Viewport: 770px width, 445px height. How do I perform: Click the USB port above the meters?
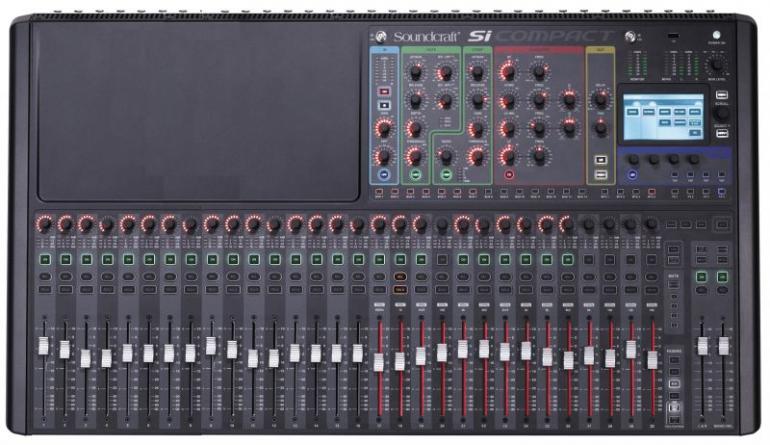pyautogui.click(x=674, y=36)
